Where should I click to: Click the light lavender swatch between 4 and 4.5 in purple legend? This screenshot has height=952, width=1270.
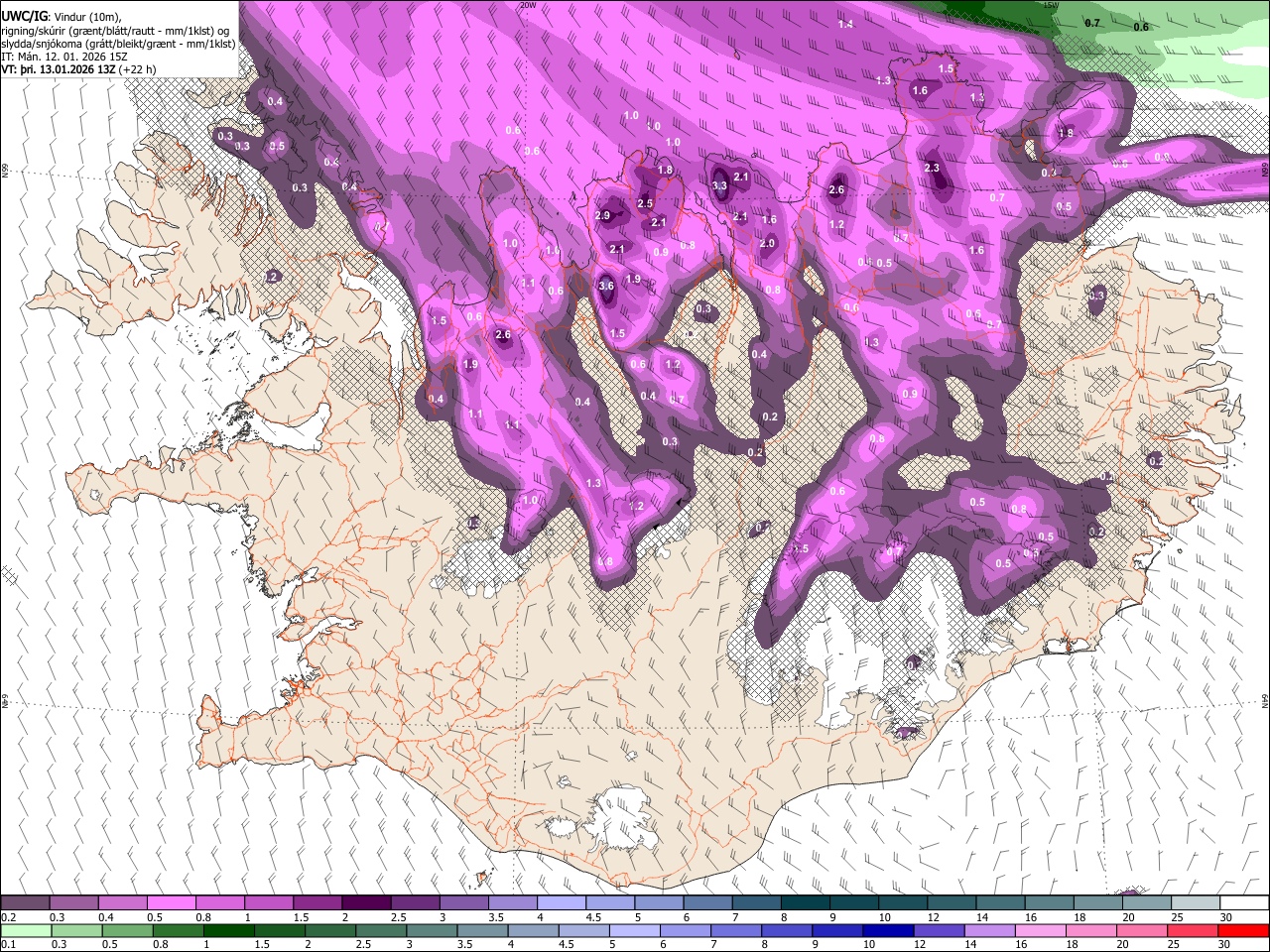pos(561,903)
